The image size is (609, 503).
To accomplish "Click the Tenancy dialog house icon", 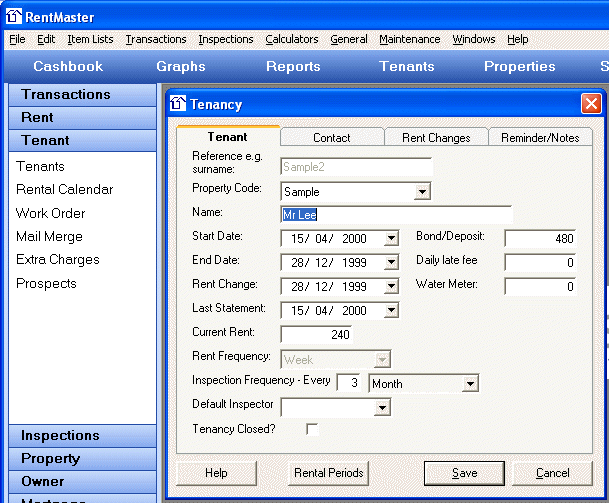I will click(x=178, y=104).
